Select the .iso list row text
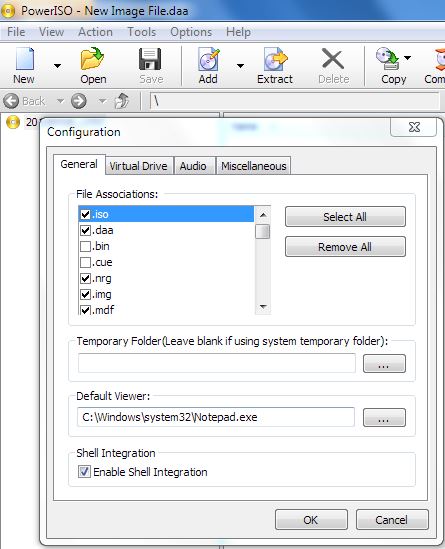Screen dimensions: 445x549 (x=100, y=214)
